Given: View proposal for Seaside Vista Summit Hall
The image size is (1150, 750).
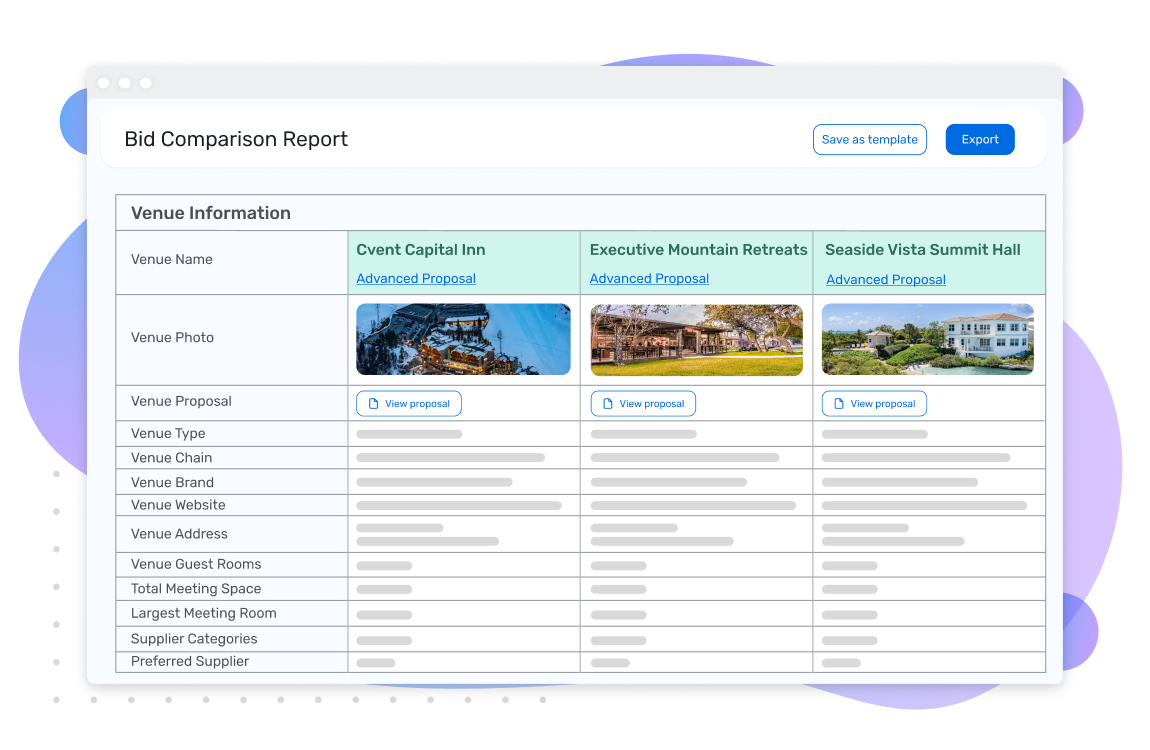Looking at the screenshot, I should click(874, 403).
